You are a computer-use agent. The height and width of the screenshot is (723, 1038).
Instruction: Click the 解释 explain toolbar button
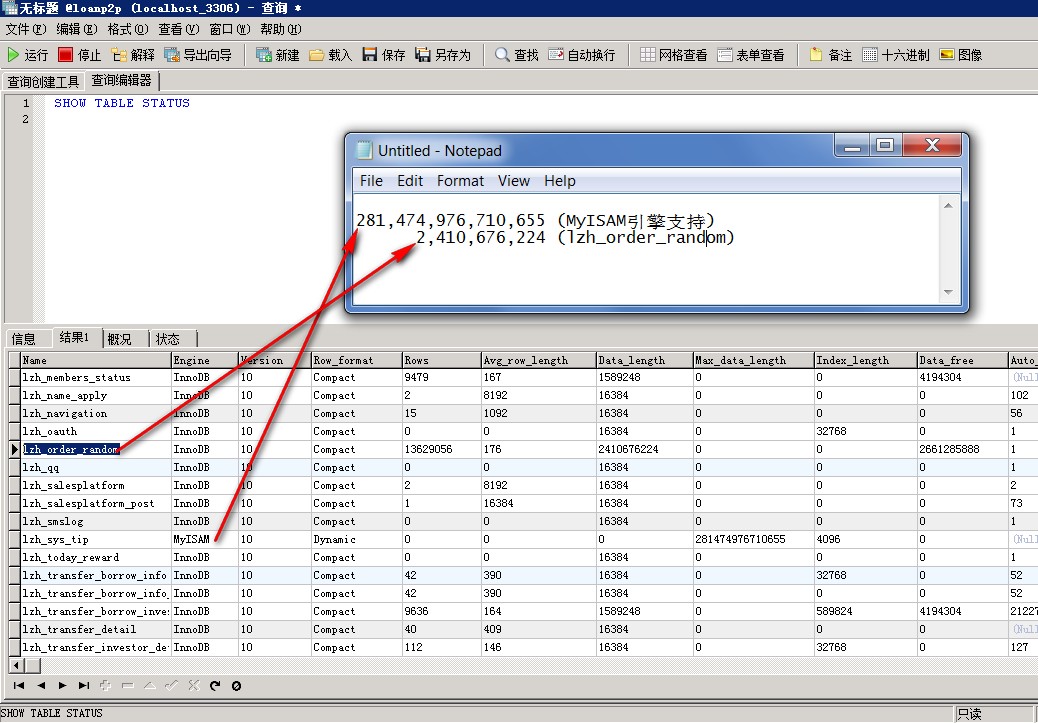coord(133,55)
